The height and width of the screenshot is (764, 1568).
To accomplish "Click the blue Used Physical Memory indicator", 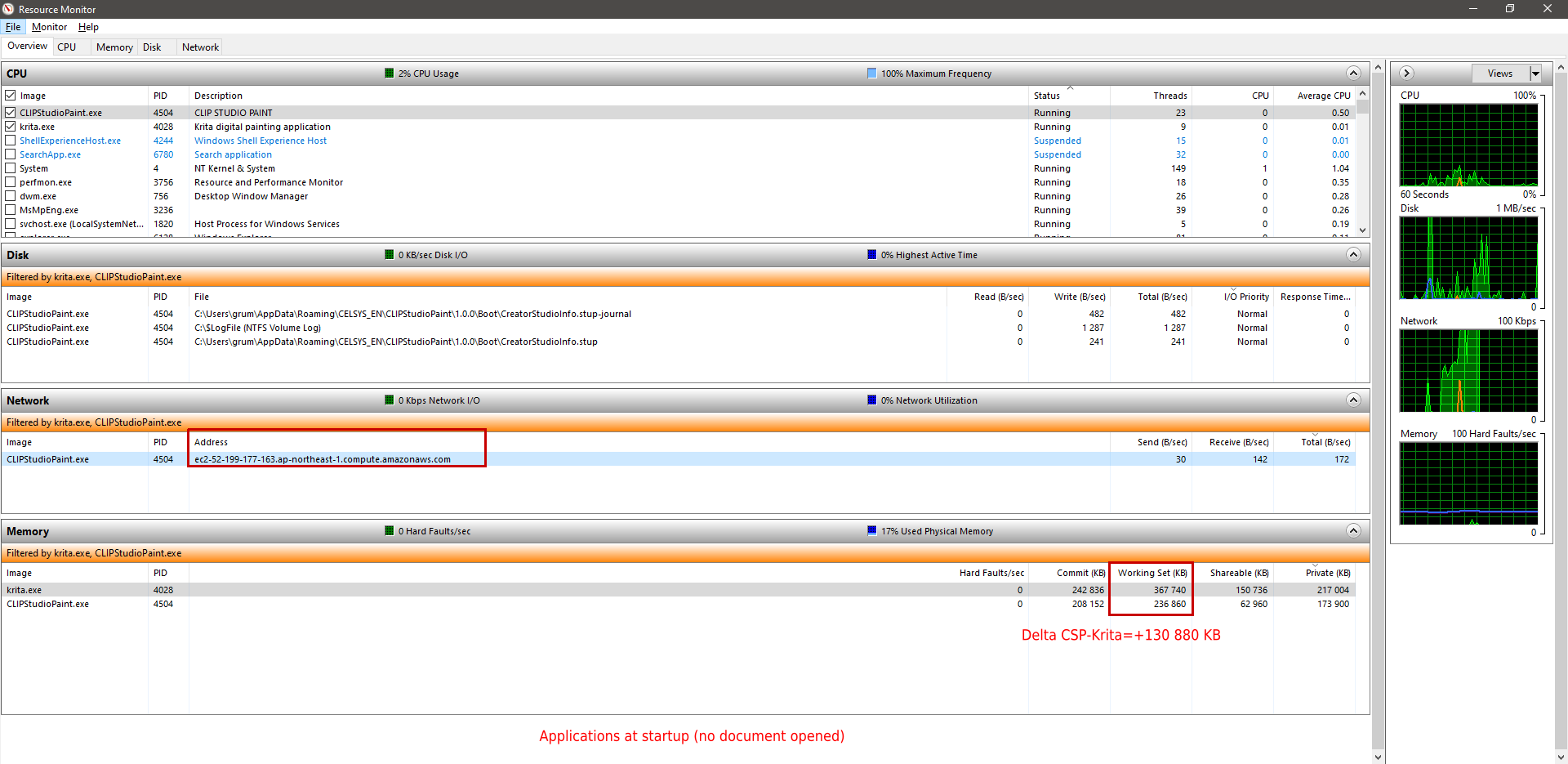I will pyautogui.click(x=871, y=531).
